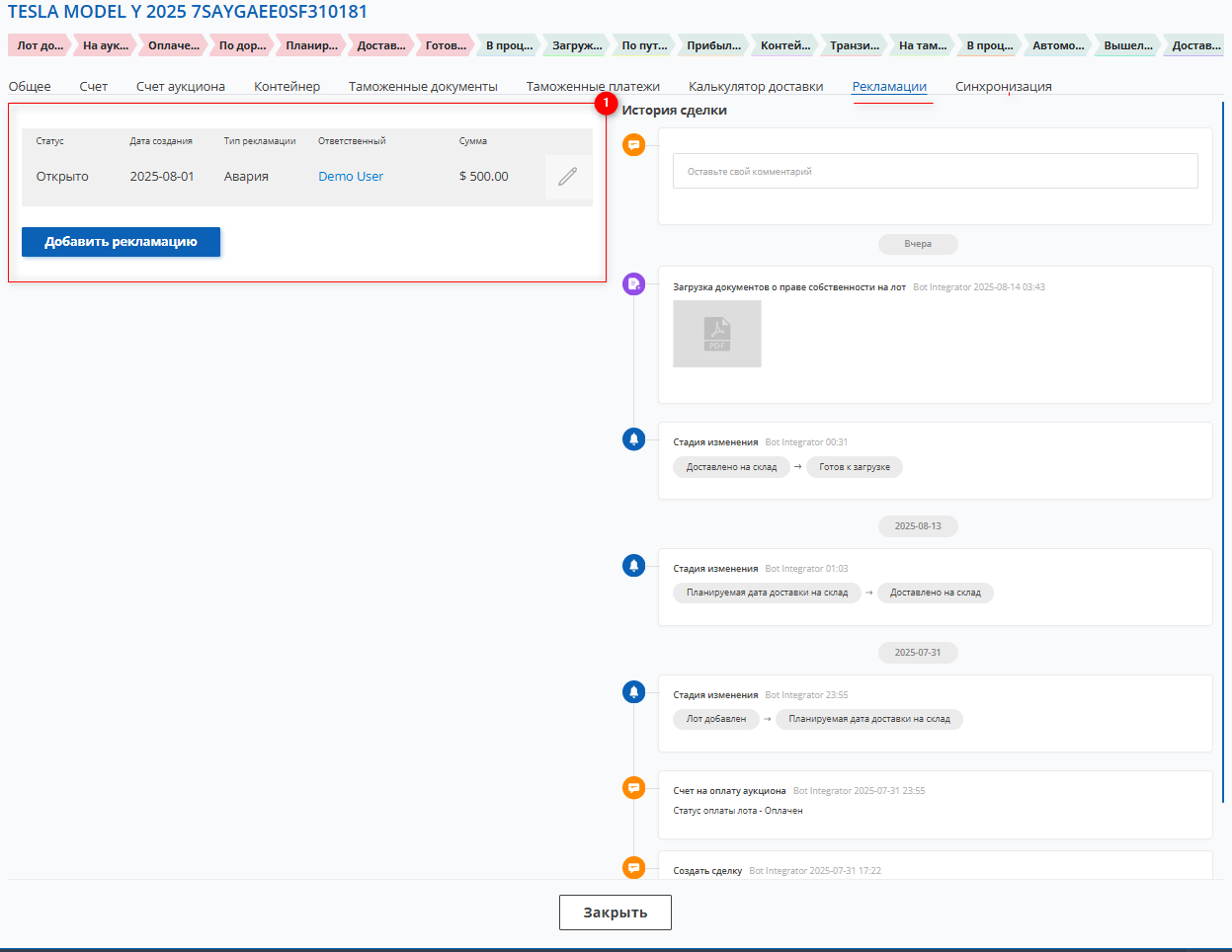Image resolution: width=1232 pixels, height=952 pixels.
Task: Select the По пут... pipeline stage
Action: pos(644,45)
